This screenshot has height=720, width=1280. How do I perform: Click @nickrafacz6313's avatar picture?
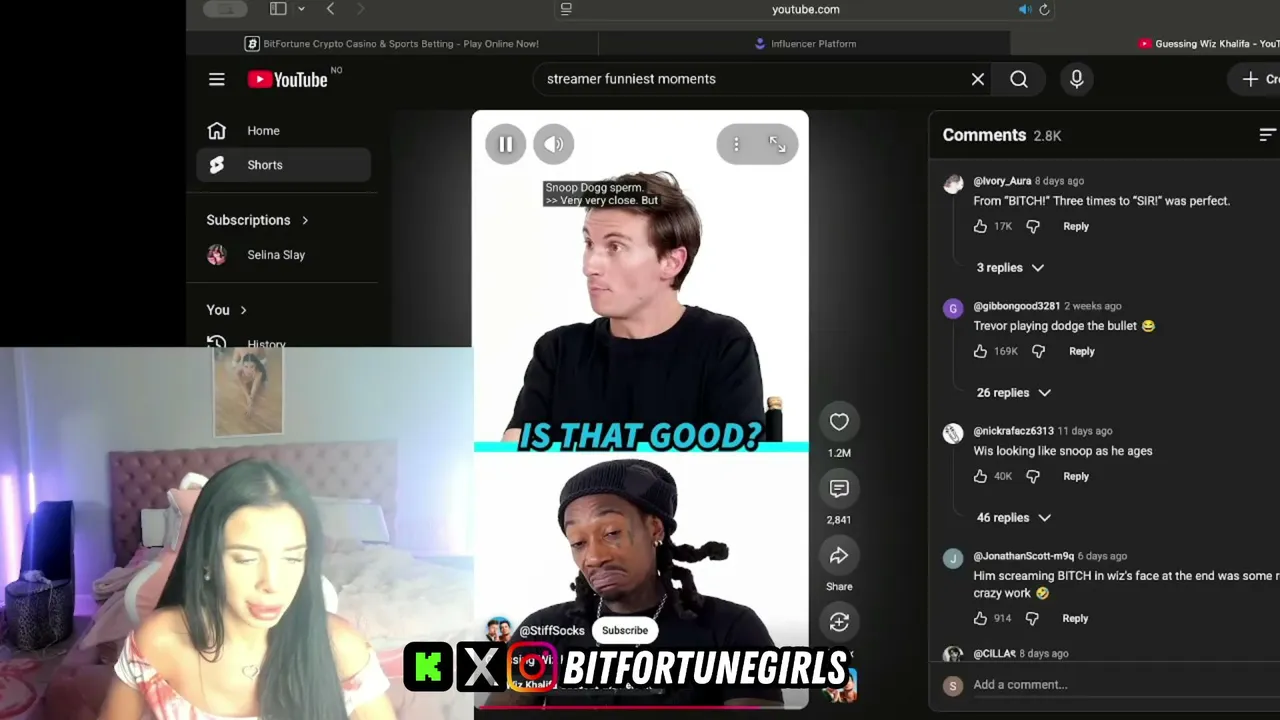pos(953,434)
